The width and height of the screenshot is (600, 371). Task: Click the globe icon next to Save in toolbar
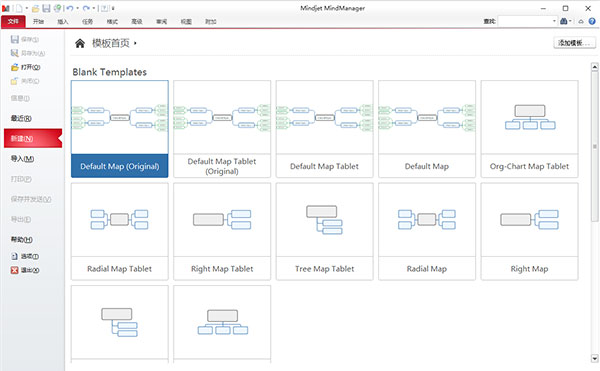(x=57, y=8)
